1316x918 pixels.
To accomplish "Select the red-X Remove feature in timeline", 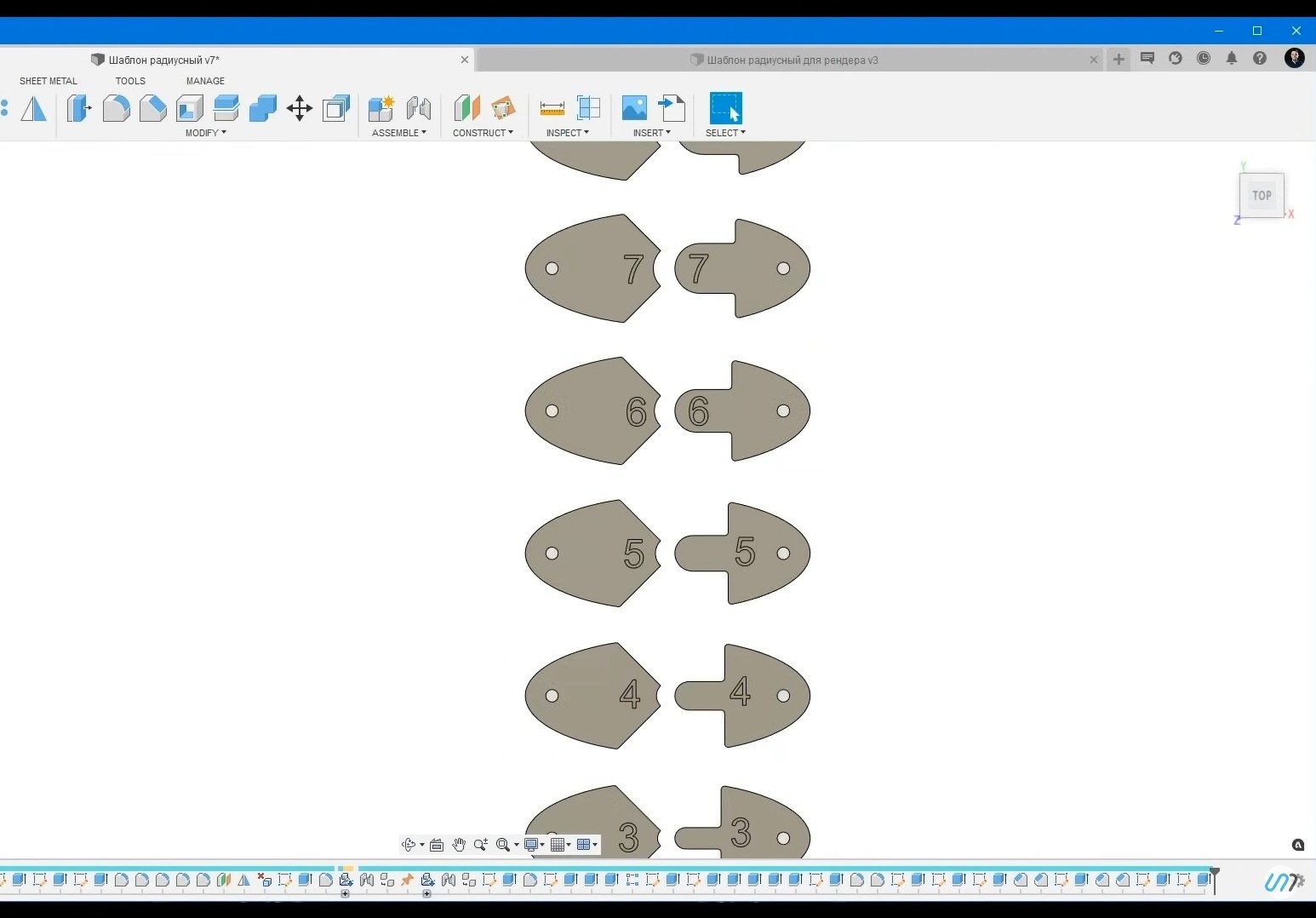I will point(264,880).
